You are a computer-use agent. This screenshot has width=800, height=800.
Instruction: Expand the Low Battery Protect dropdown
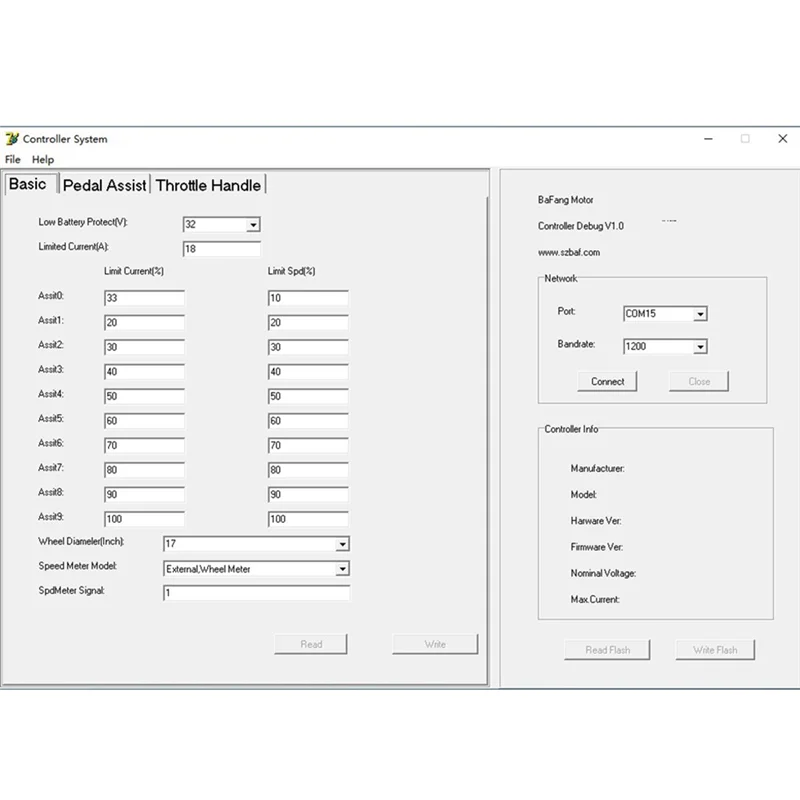[x=252, y=225]
